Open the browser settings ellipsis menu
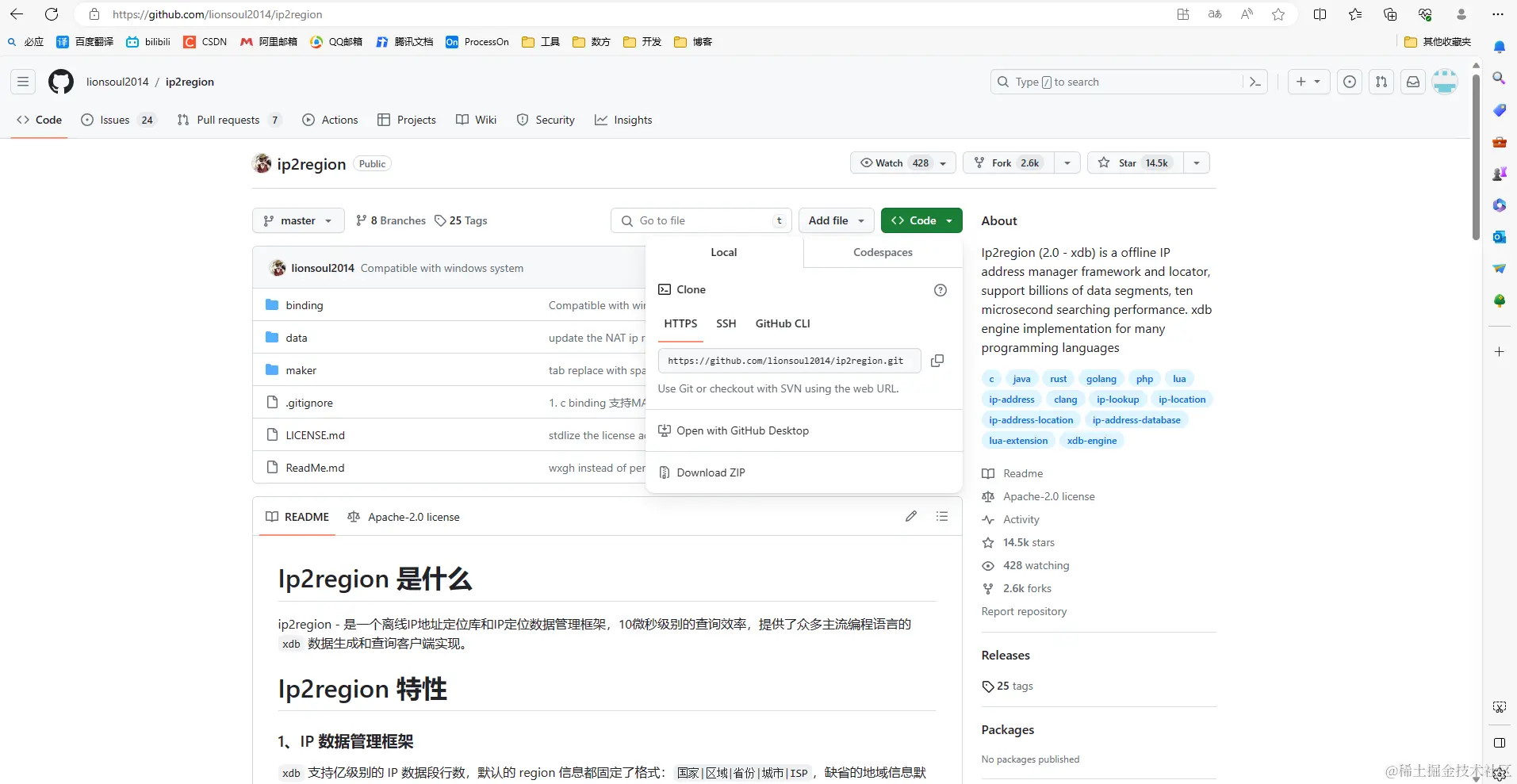 (1498, 14)
